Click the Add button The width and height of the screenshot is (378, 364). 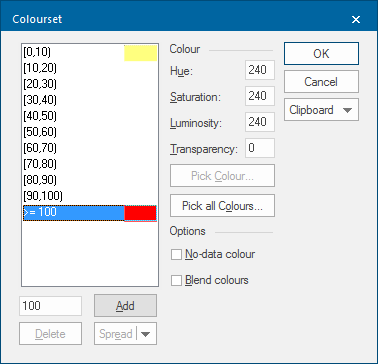125,306
